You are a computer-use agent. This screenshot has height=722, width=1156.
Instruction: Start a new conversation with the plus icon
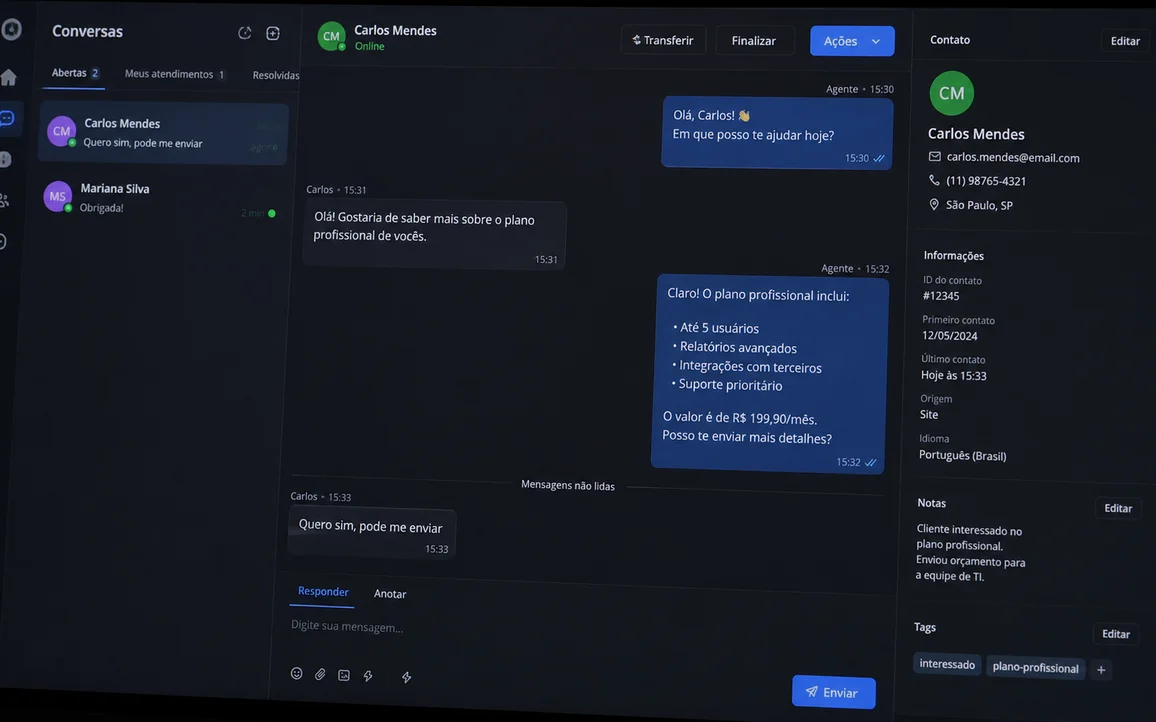point(273,33)
